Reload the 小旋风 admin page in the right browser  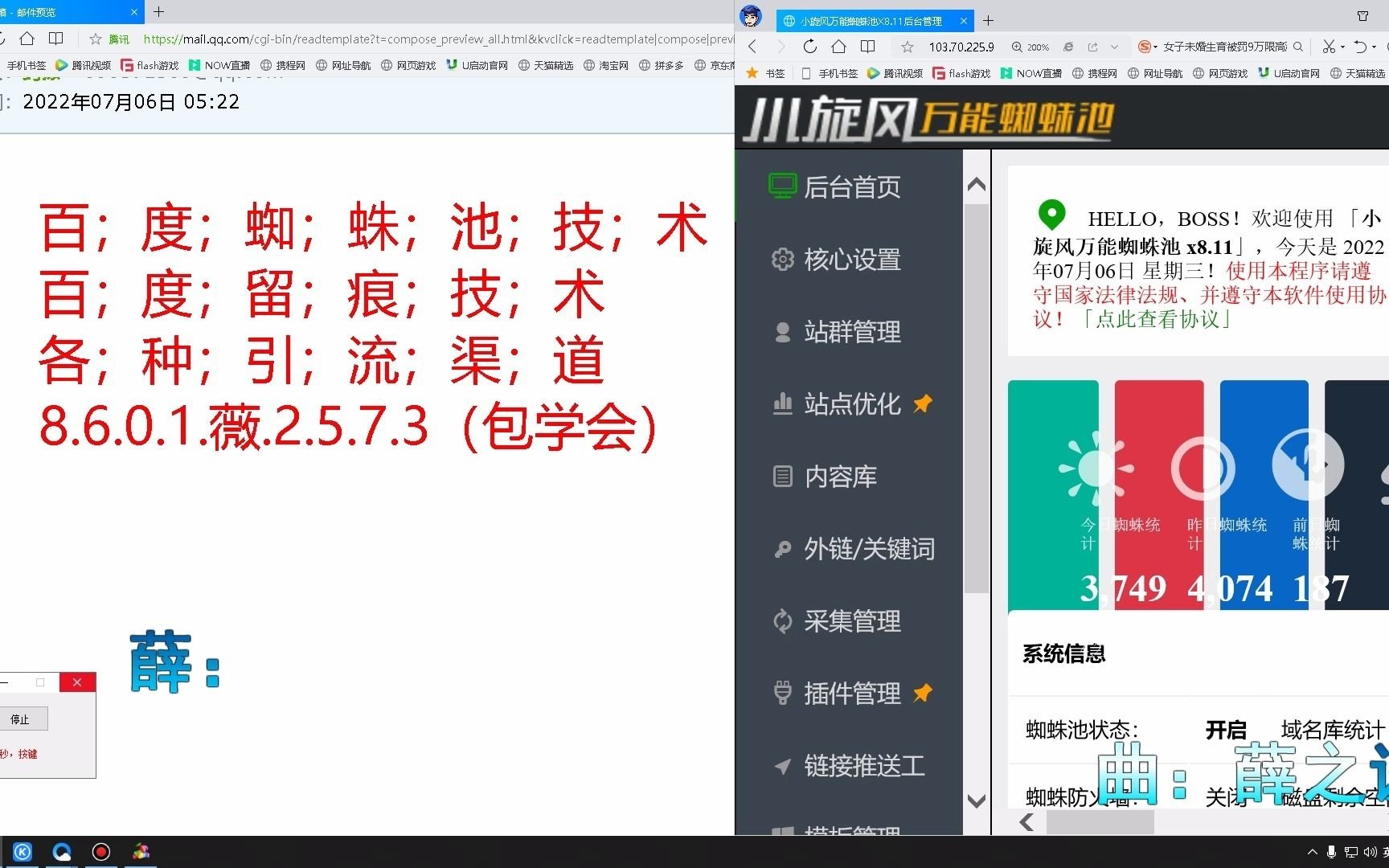[x=810, y=47]
